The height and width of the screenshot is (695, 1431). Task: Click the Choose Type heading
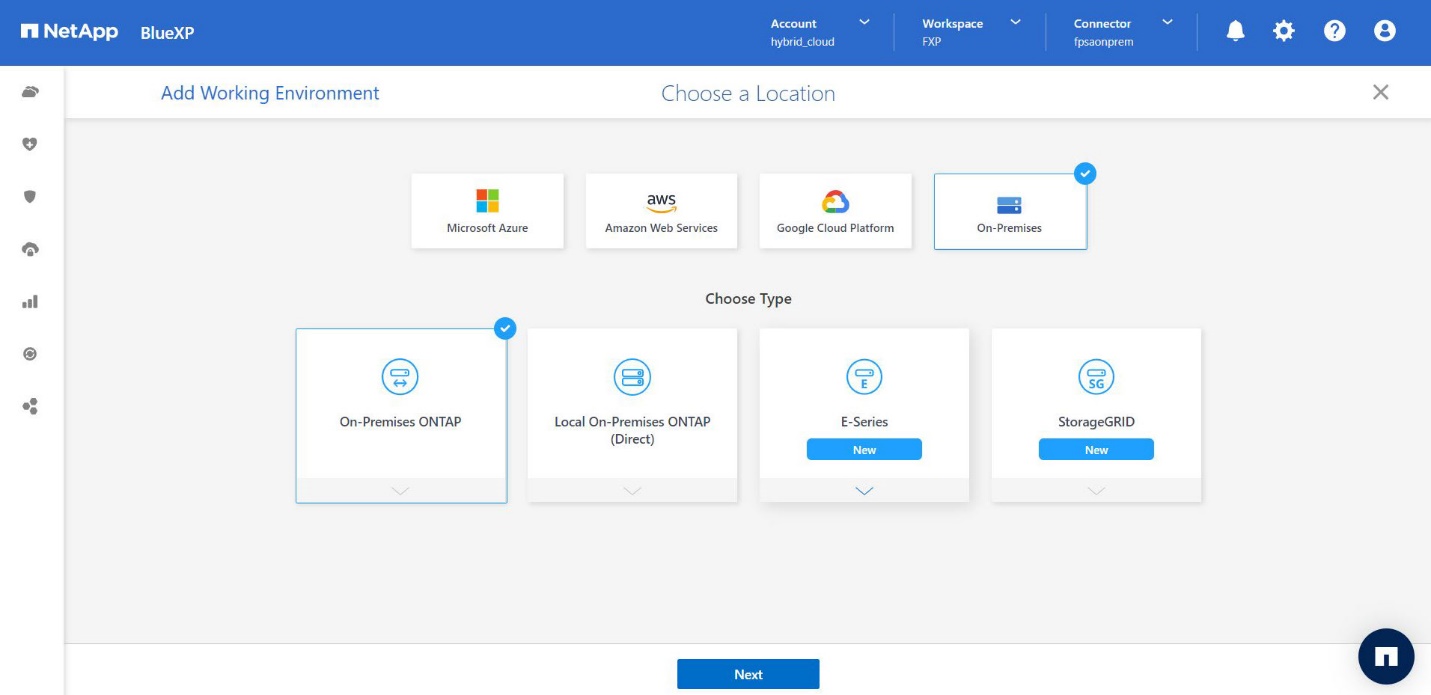coord(748,298)
